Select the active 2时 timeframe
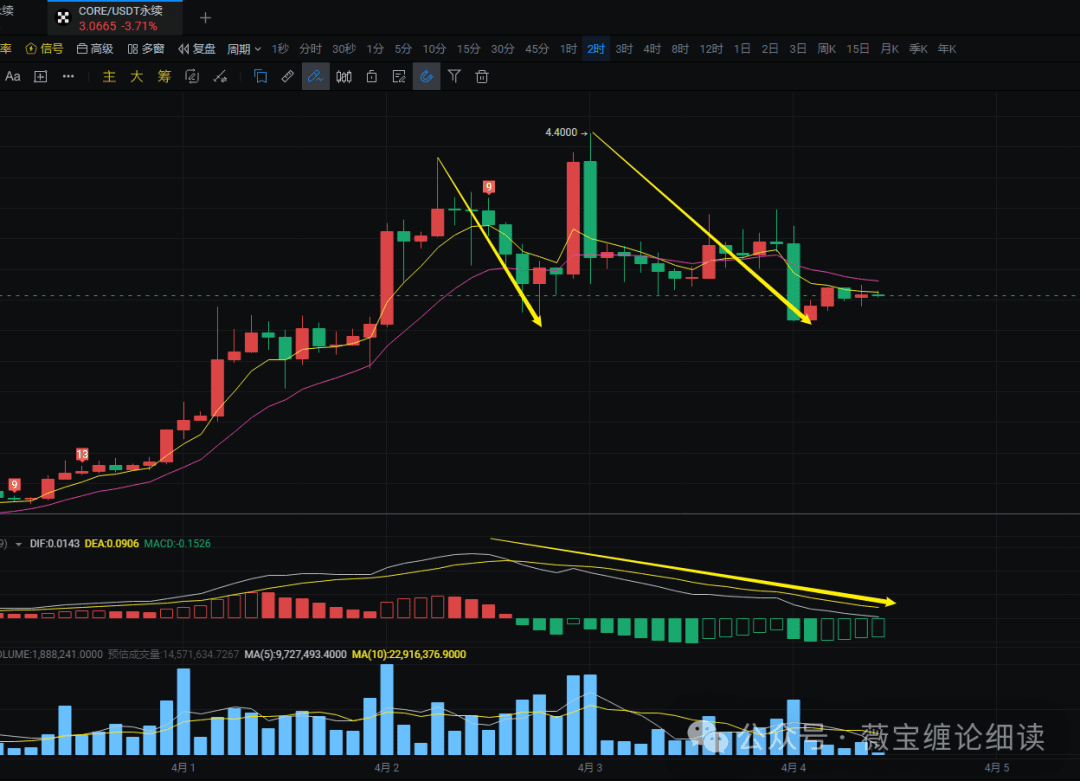 596,49
